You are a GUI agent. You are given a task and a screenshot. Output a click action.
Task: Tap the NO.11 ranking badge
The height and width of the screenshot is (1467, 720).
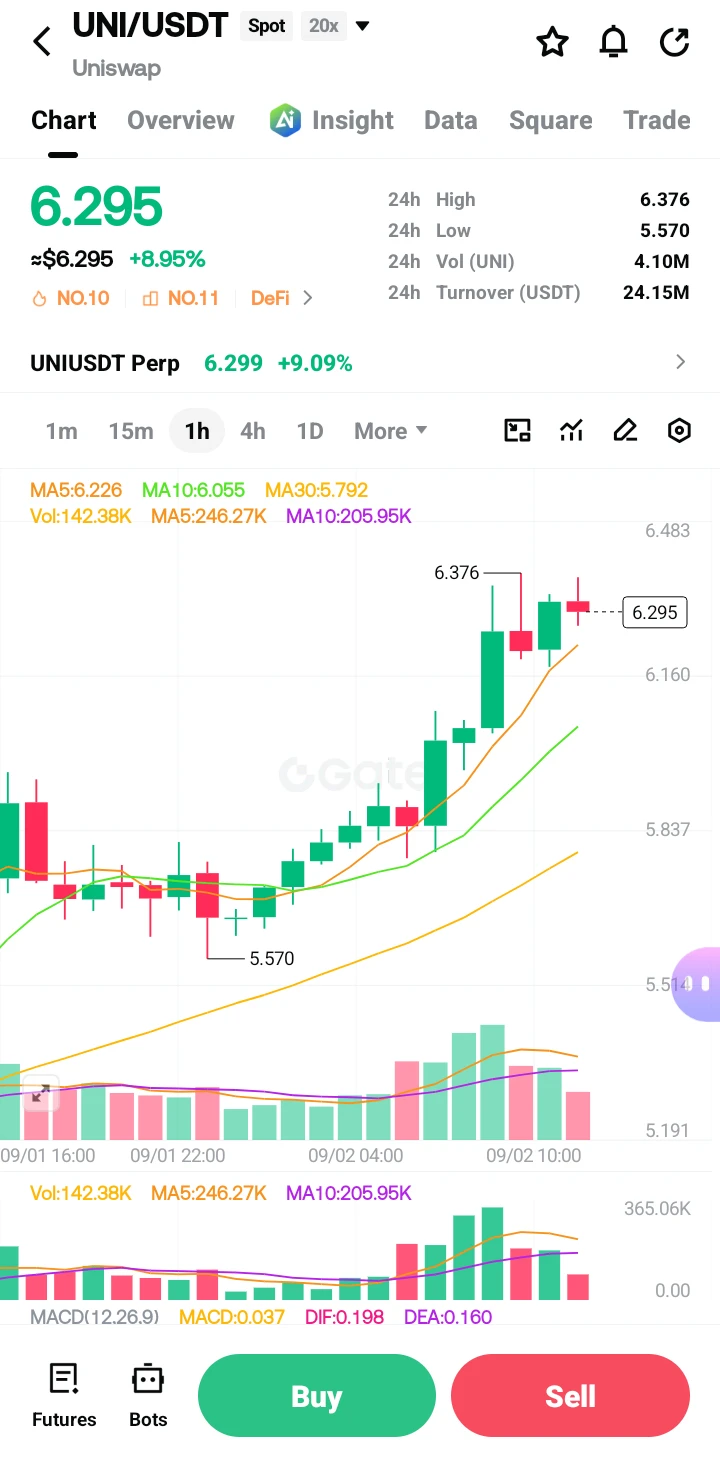pos(181,298)
